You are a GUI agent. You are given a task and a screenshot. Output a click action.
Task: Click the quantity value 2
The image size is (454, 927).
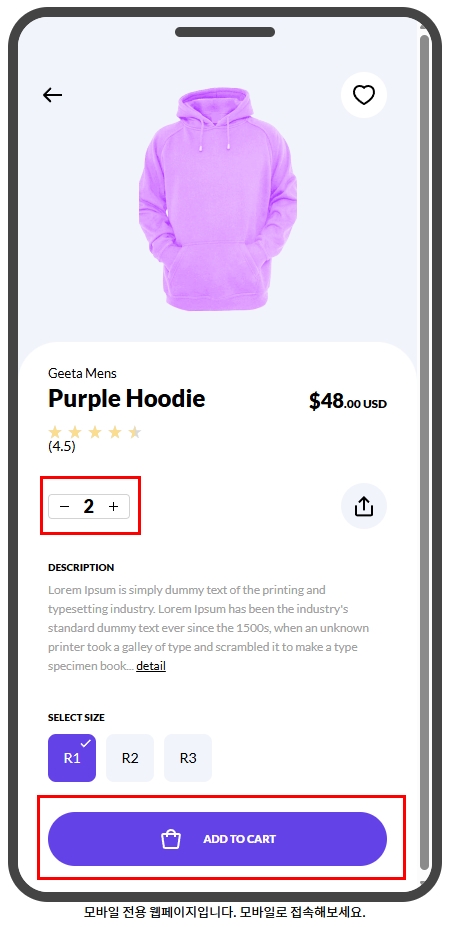[x=89, y=507]
